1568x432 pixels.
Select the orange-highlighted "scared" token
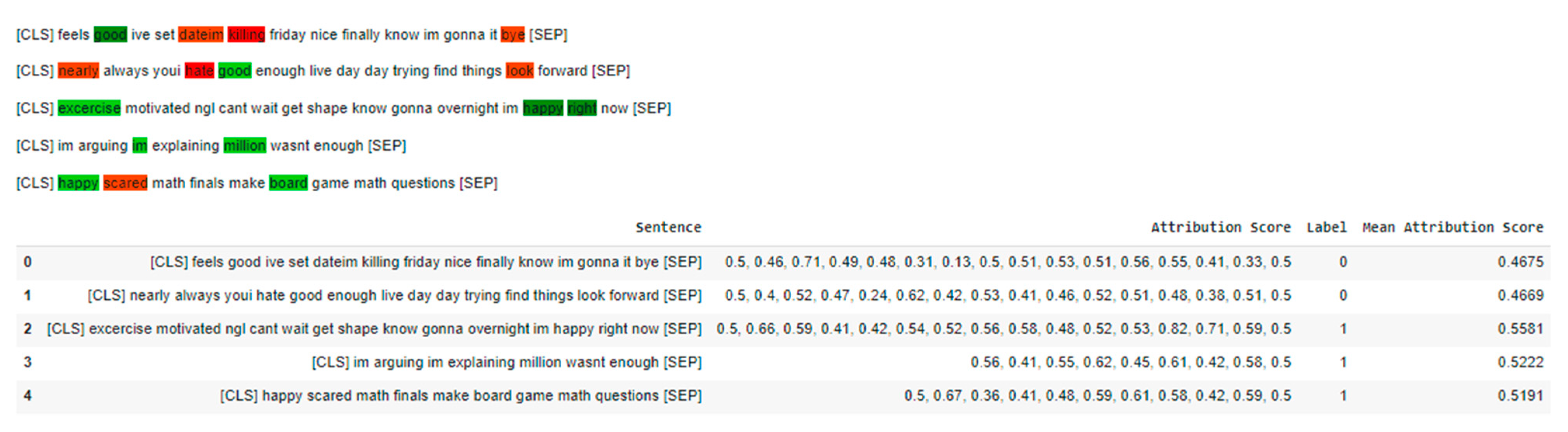coord(125,183)
